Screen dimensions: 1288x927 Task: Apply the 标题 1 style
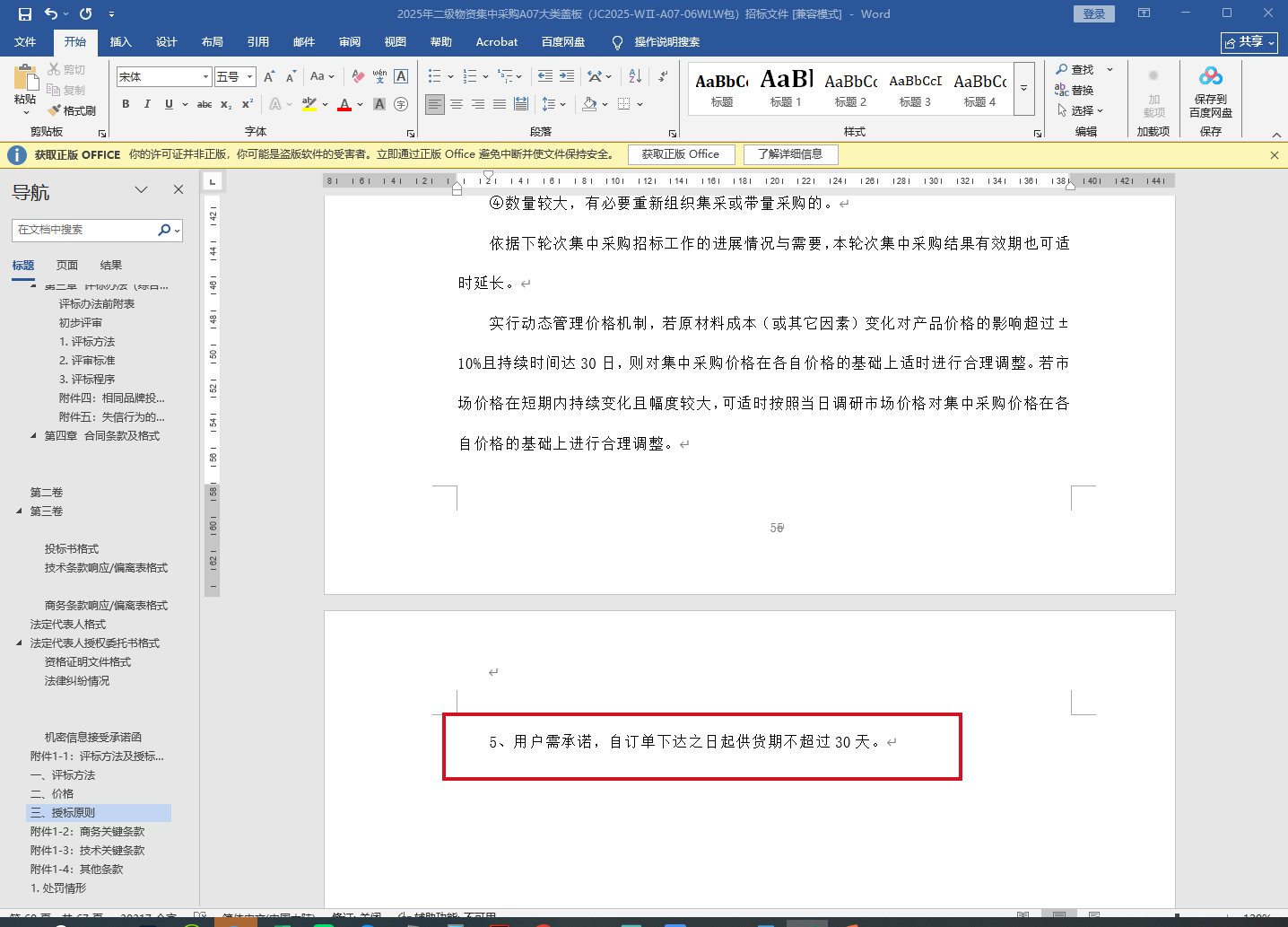pyautogui.click(x=787, y=89)
